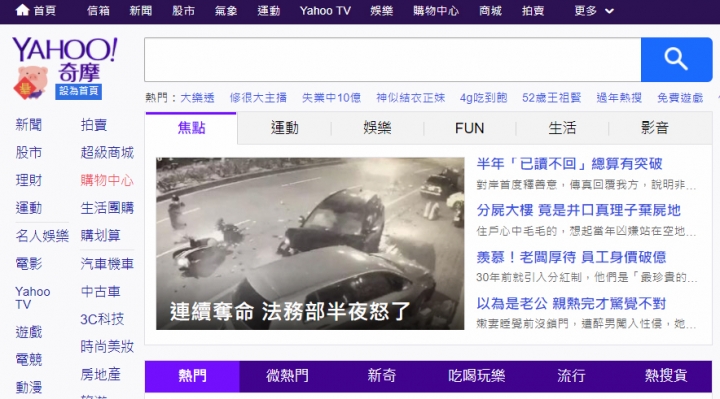The width and height of the screenshot is (720, 399).
Task: Open 新聞 in the left sidebar
Action: 28,125
